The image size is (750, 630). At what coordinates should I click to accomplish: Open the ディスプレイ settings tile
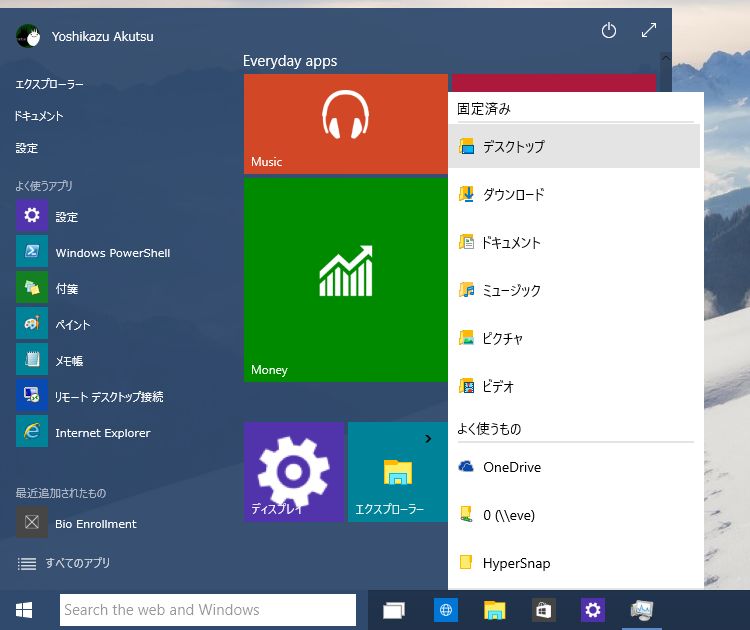click(294, 472)
